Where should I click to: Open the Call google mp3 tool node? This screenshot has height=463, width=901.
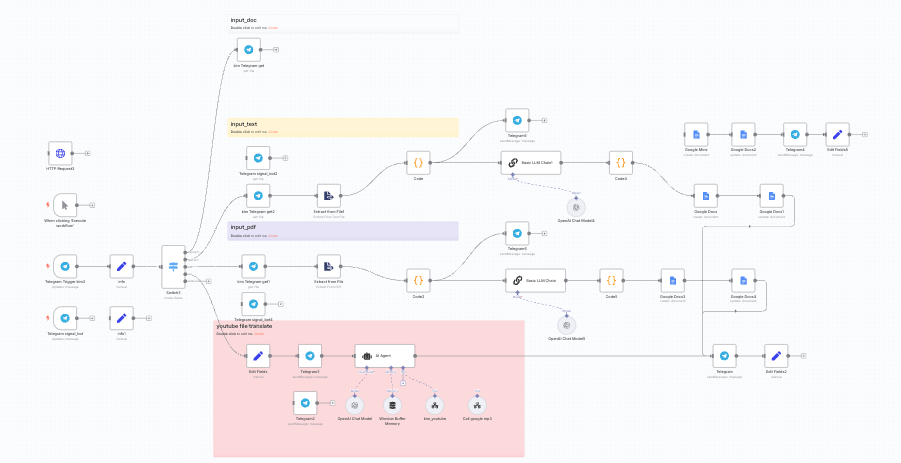477,403
